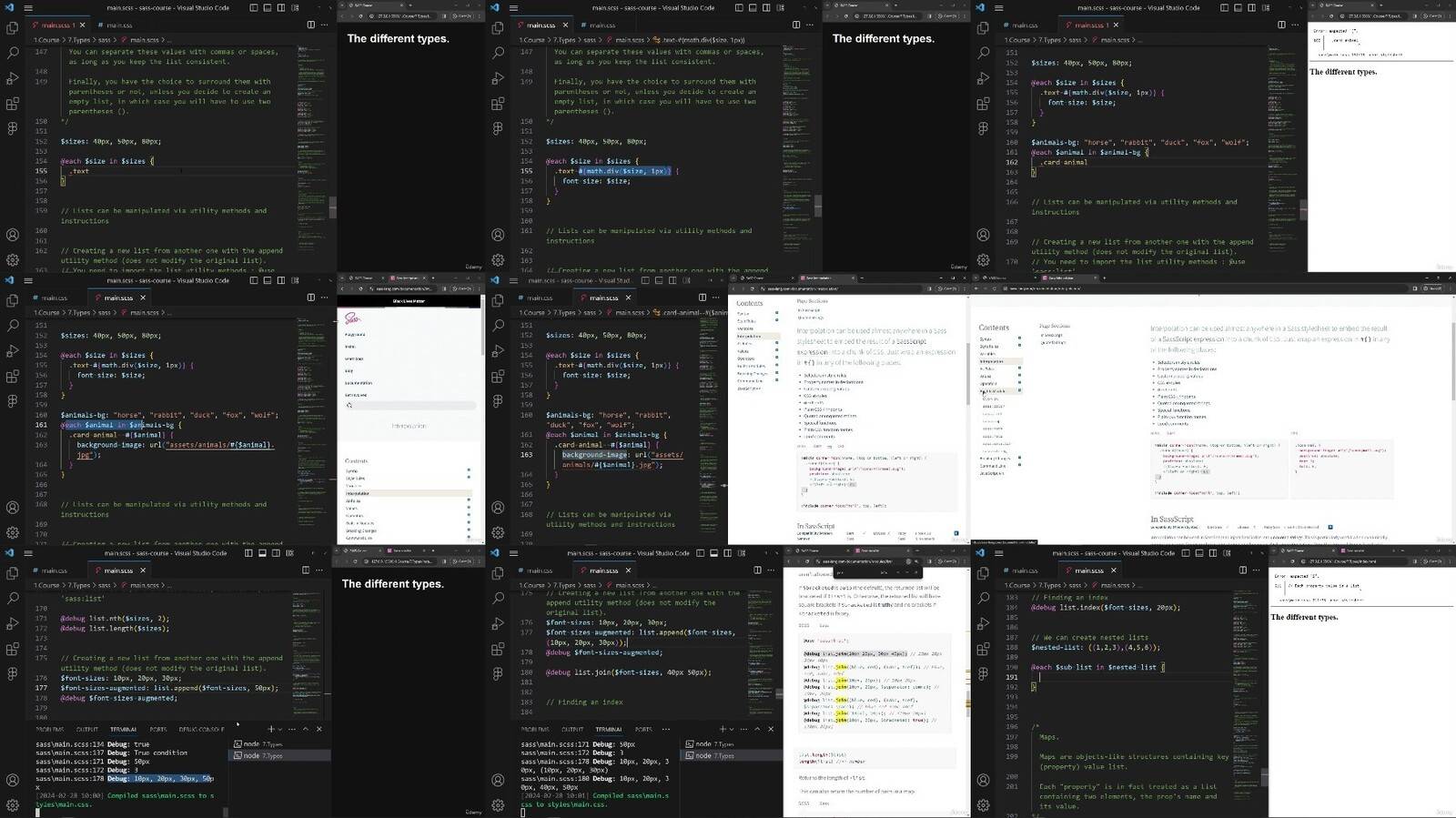Image resolution: width=1456 pixels, height=818 pixels.
Task: Open editor More Actions in the middle-left frame
Action: (323, 298)
